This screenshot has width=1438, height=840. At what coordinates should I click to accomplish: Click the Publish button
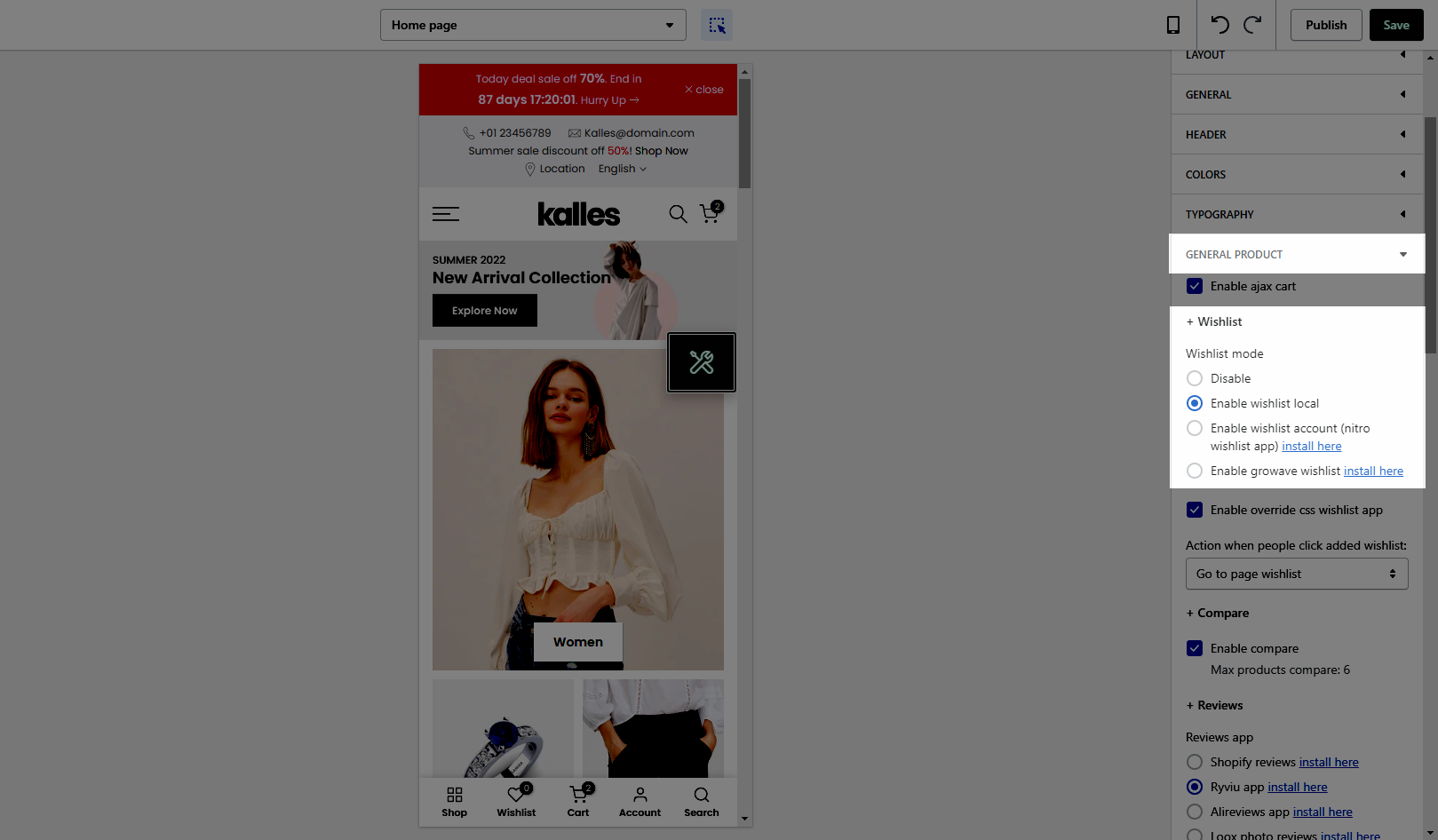tap(1326, 25)
